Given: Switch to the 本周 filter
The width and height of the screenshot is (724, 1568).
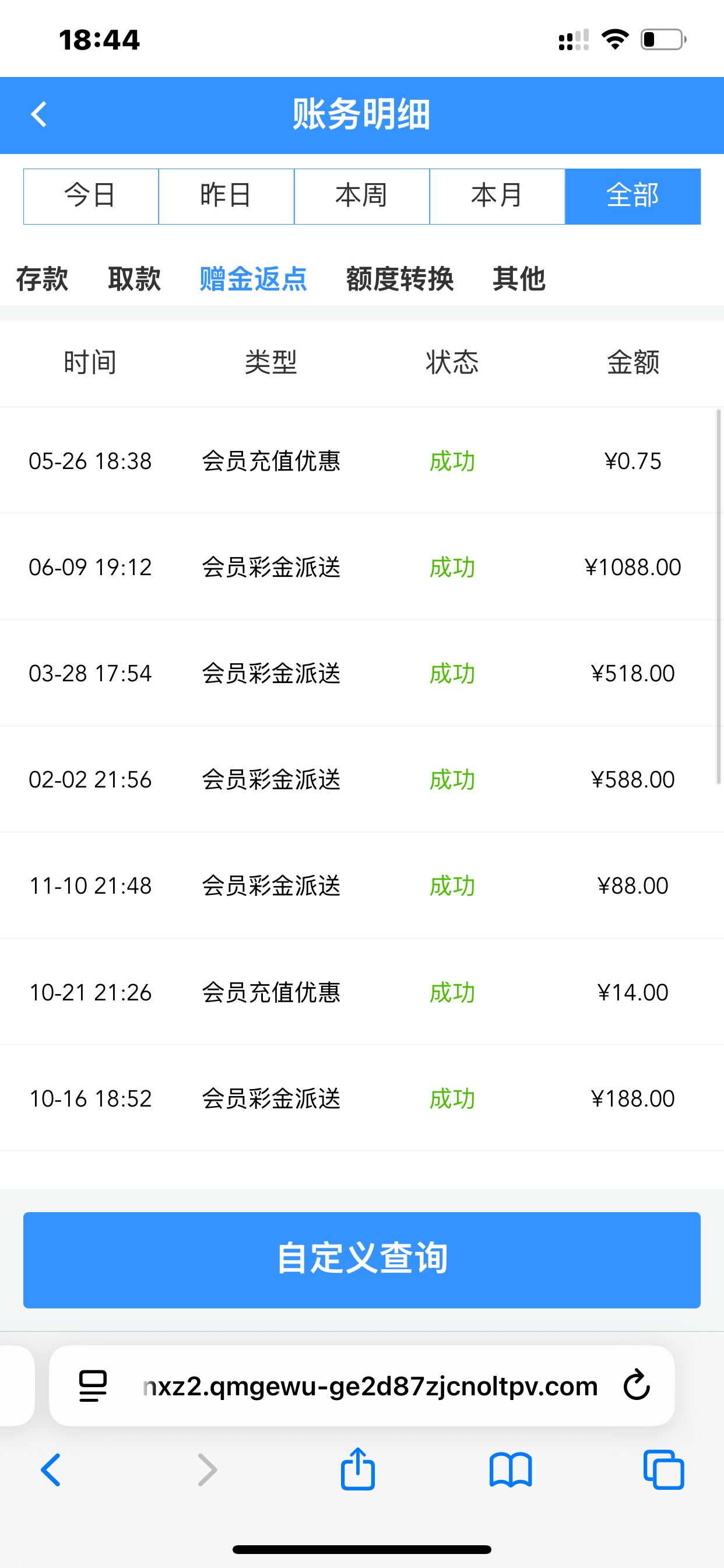Looking at the screenshot, I should pyautogui.click(x=362, y=196).
